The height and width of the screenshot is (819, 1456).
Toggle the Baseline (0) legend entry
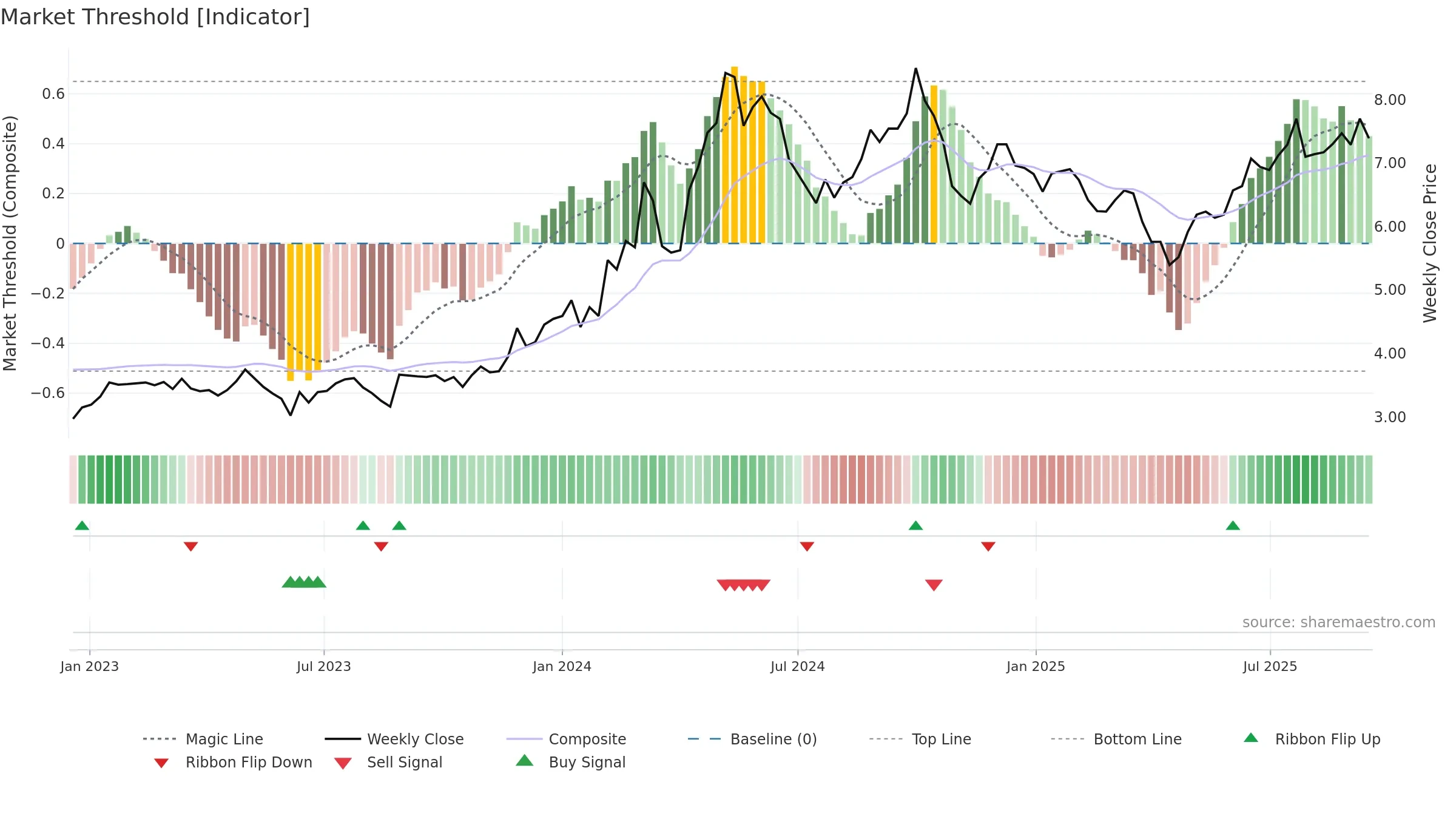pos(752,739)
